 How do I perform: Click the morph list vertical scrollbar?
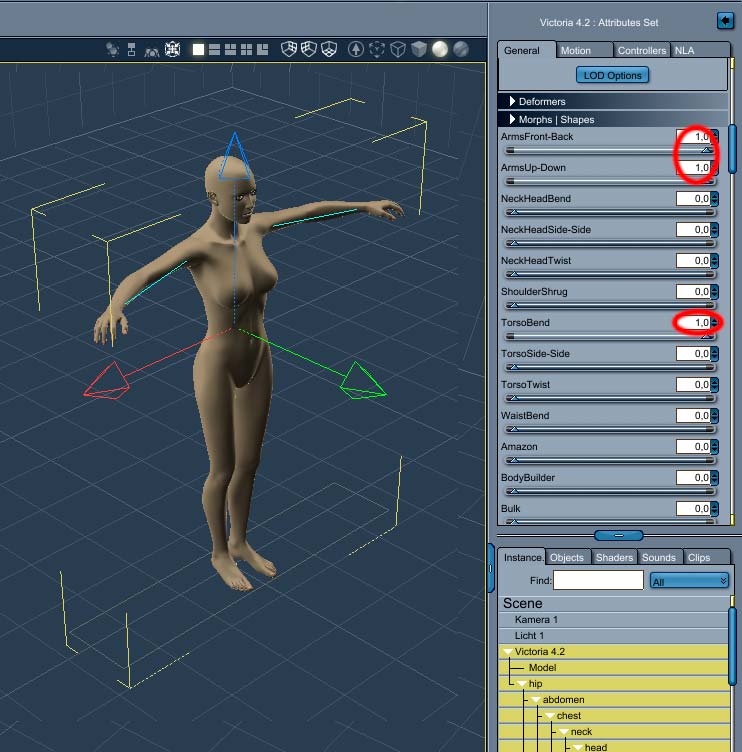[x=732, y=149]
